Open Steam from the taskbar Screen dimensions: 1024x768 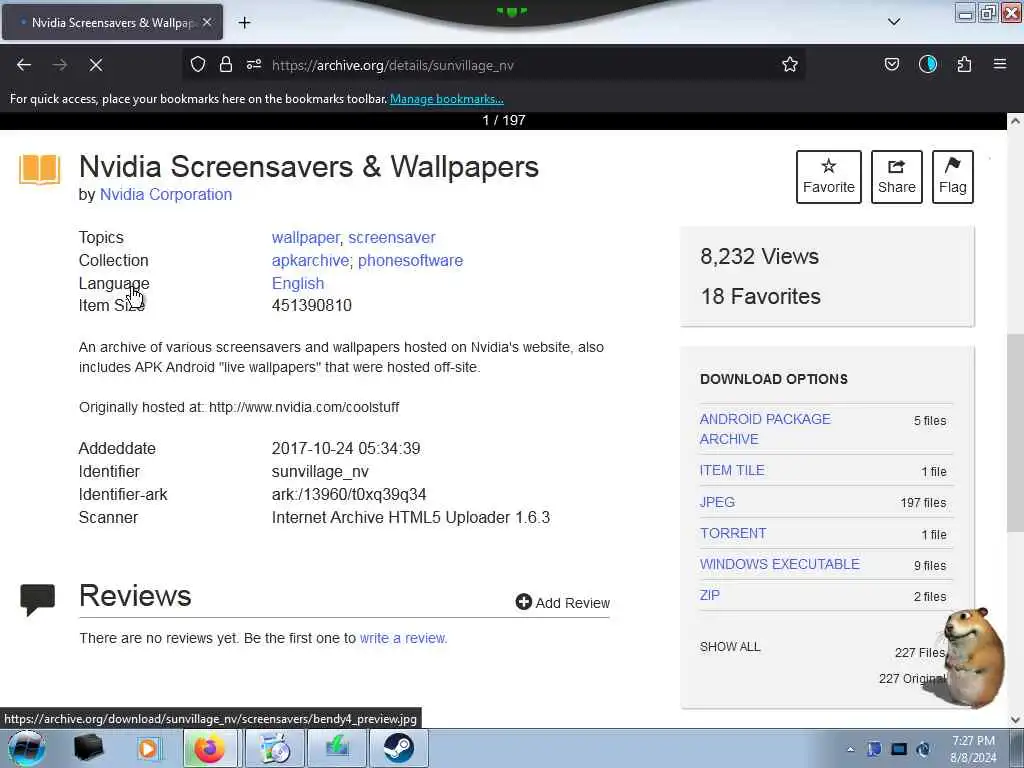[398, 748]
